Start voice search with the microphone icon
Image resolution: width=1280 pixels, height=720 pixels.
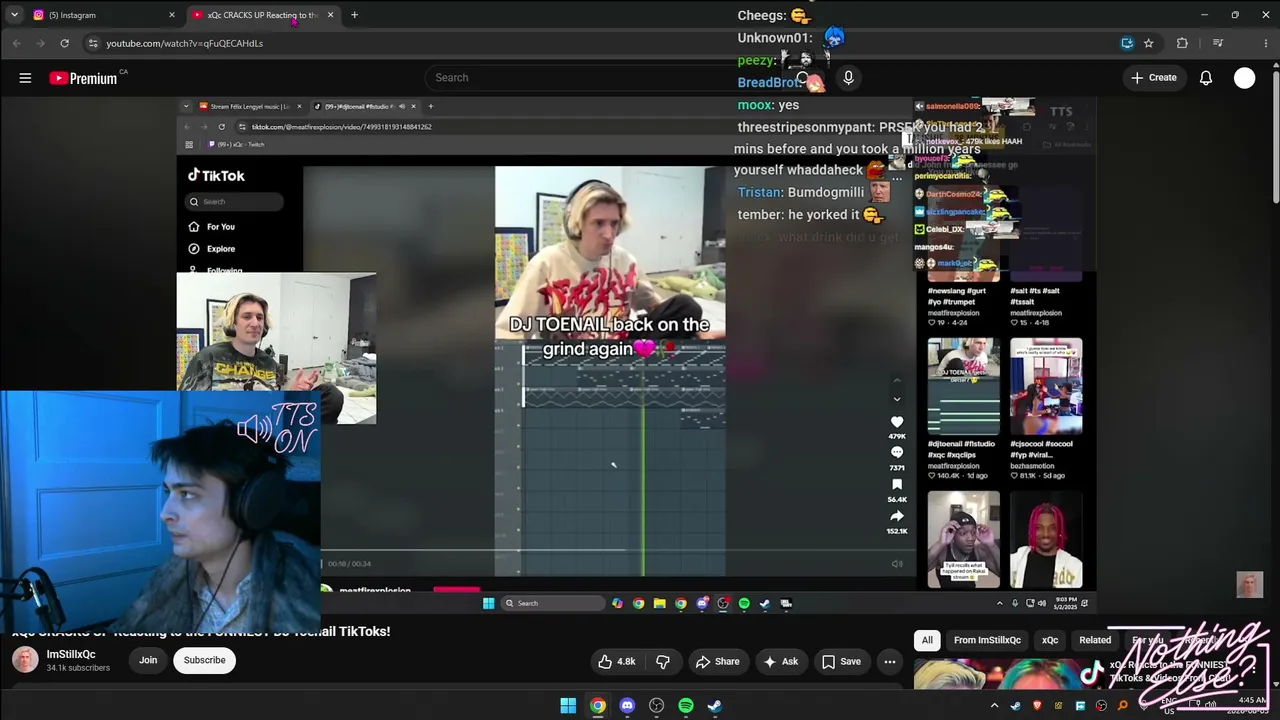(x=848, y=78)
